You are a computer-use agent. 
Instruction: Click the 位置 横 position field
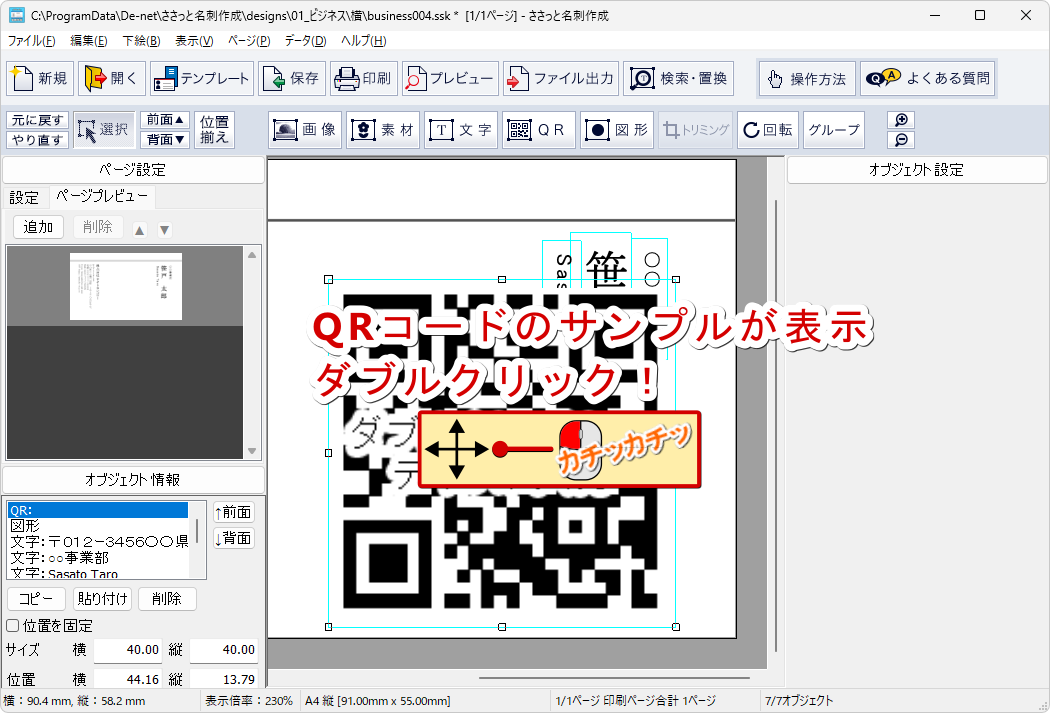pos(128,679)
